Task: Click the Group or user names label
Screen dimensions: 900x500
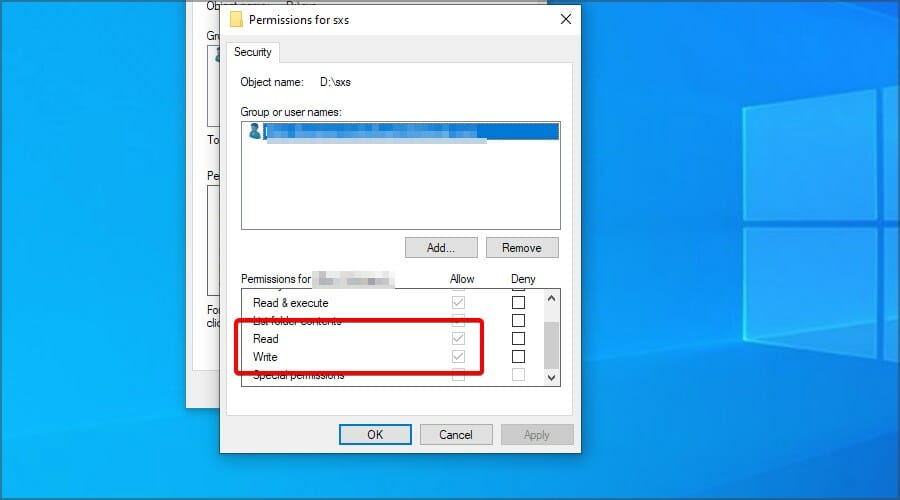Action: pos(291,112)
